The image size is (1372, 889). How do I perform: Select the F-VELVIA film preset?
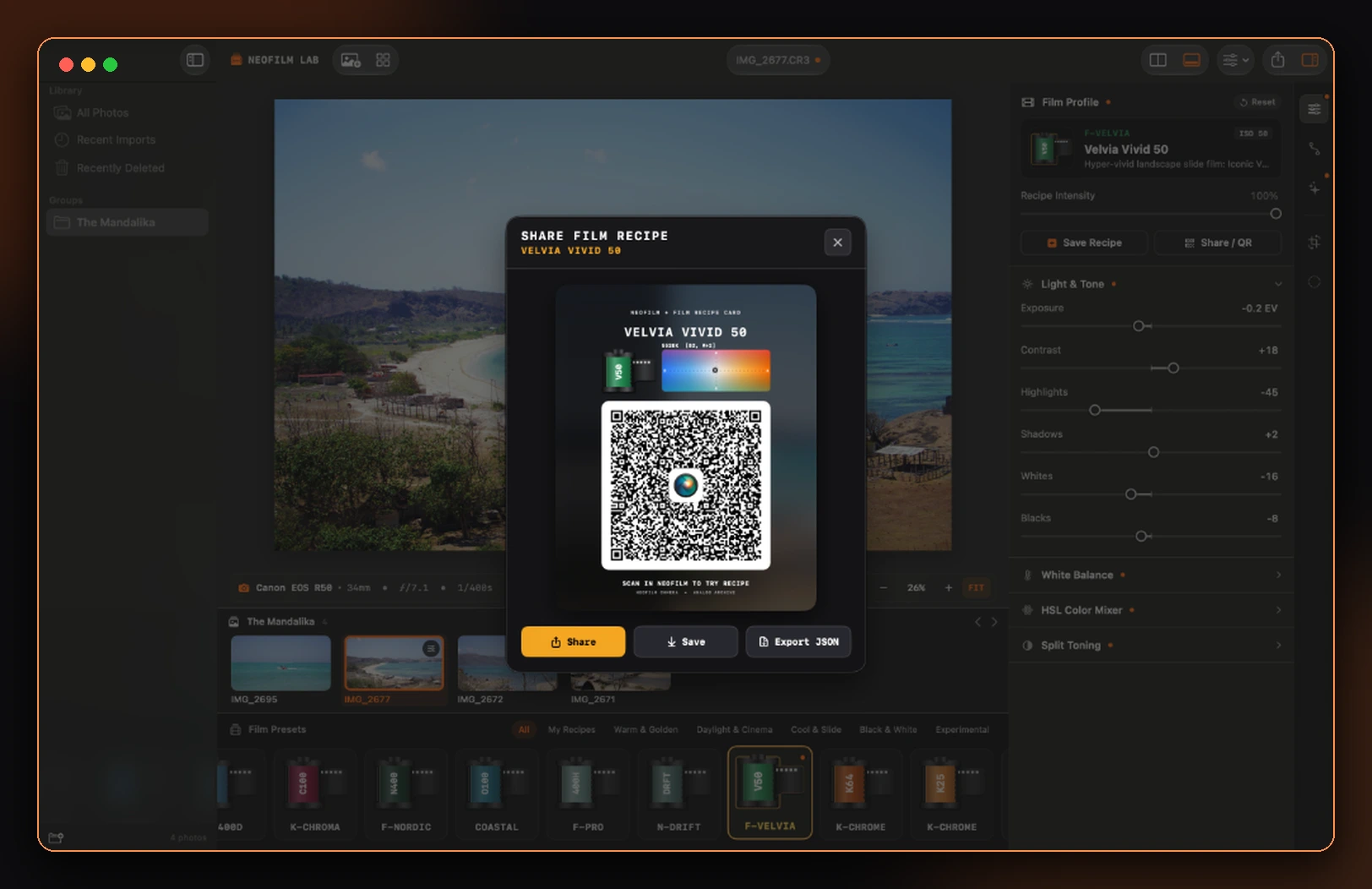point(770,793)
